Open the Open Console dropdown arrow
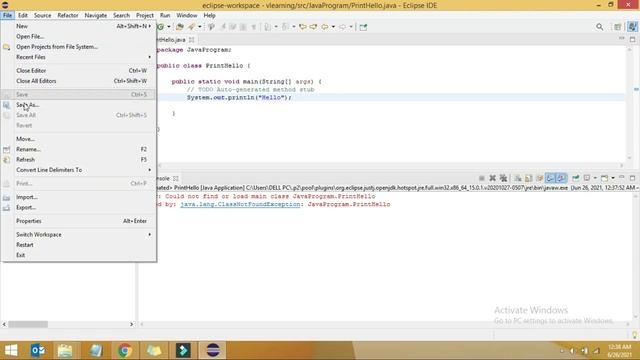 pos(613,178)
